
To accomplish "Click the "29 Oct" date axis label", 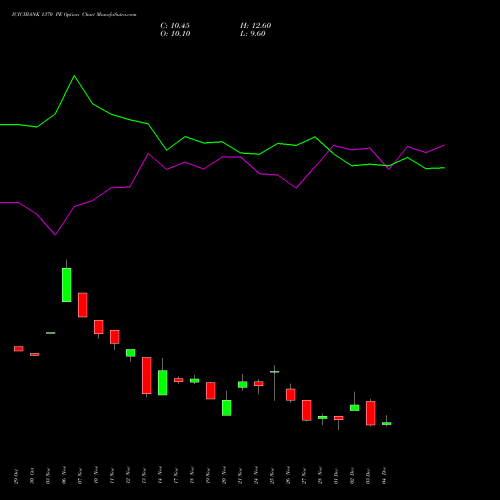I will click(16, 476).
